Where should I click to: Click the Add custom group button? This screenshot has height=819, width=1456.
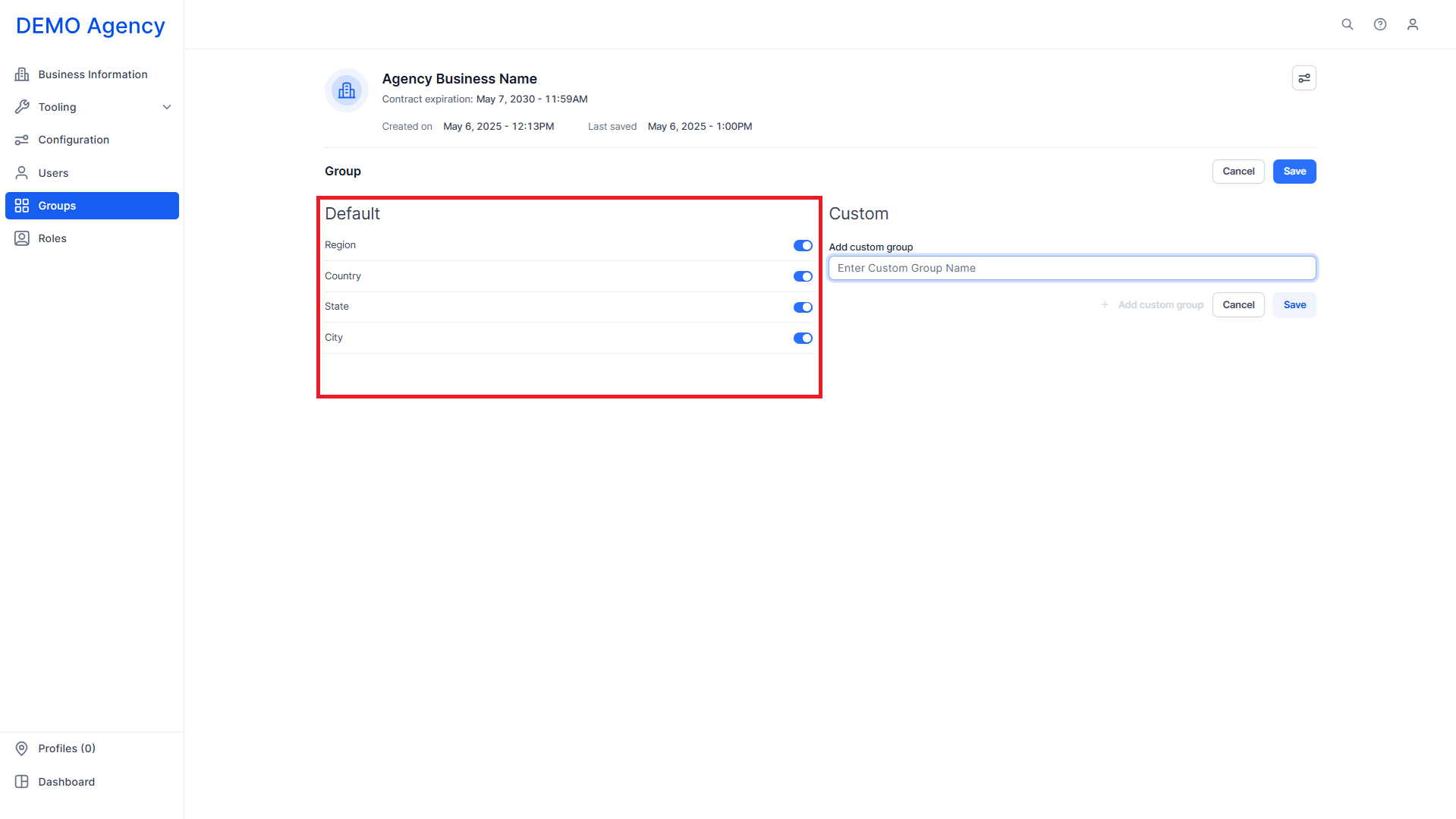(1152, 305)
